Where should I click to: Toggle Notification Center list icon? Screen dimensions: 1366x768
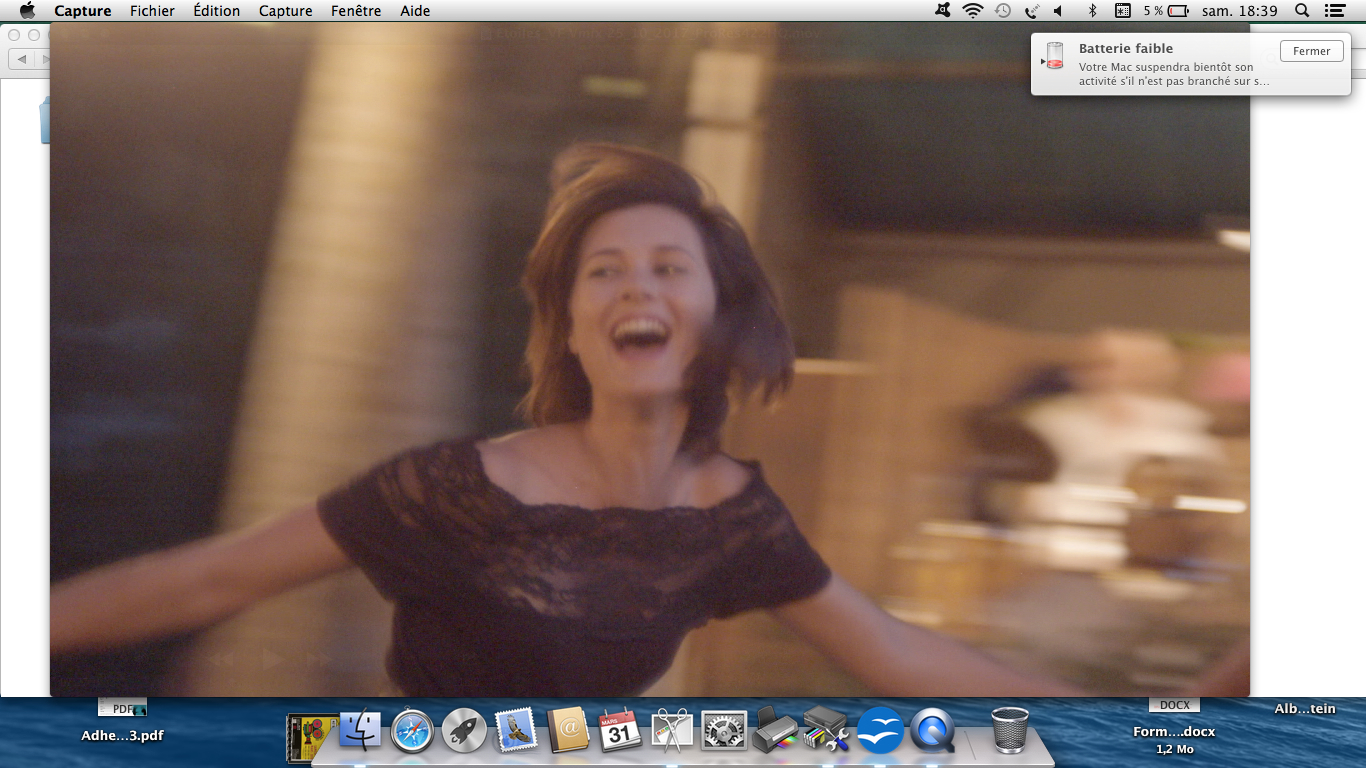(1334, 11)
